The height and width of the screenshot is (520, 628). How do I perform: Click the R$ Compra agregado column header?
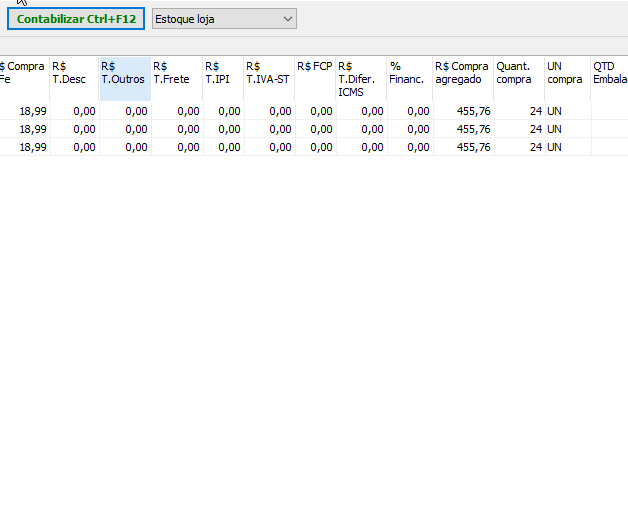coord(463,78)
